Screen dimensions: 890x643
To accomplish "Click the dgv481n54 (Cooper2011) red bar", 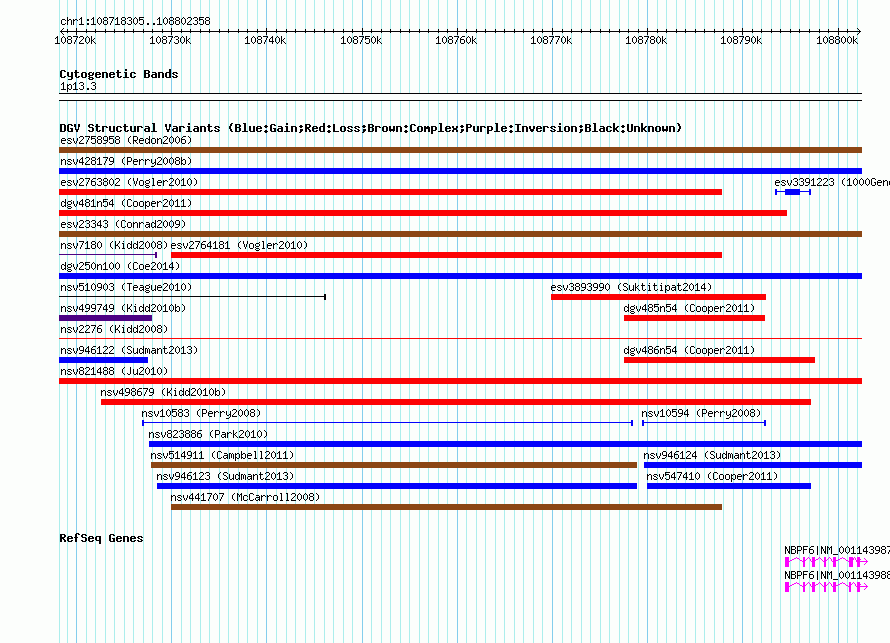I will pos(423,213).
